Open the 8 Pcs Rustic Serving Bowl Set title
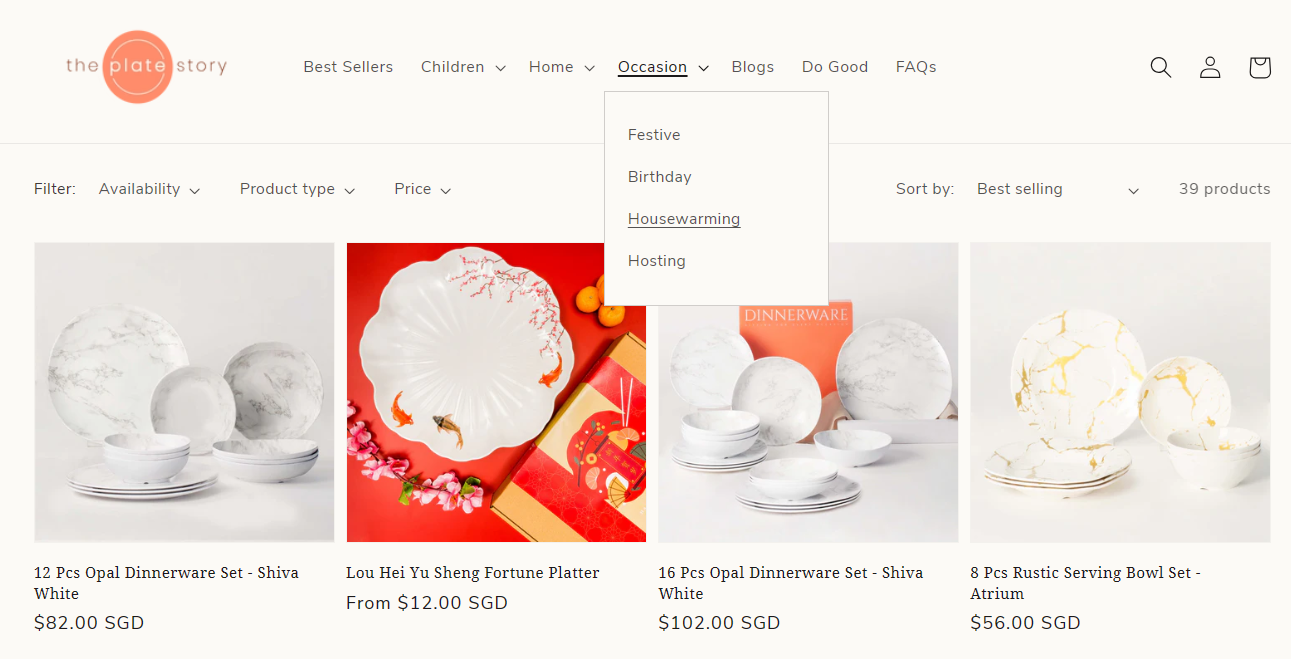This screenshot has width=1291, height=659. (x=1085, y=583)
